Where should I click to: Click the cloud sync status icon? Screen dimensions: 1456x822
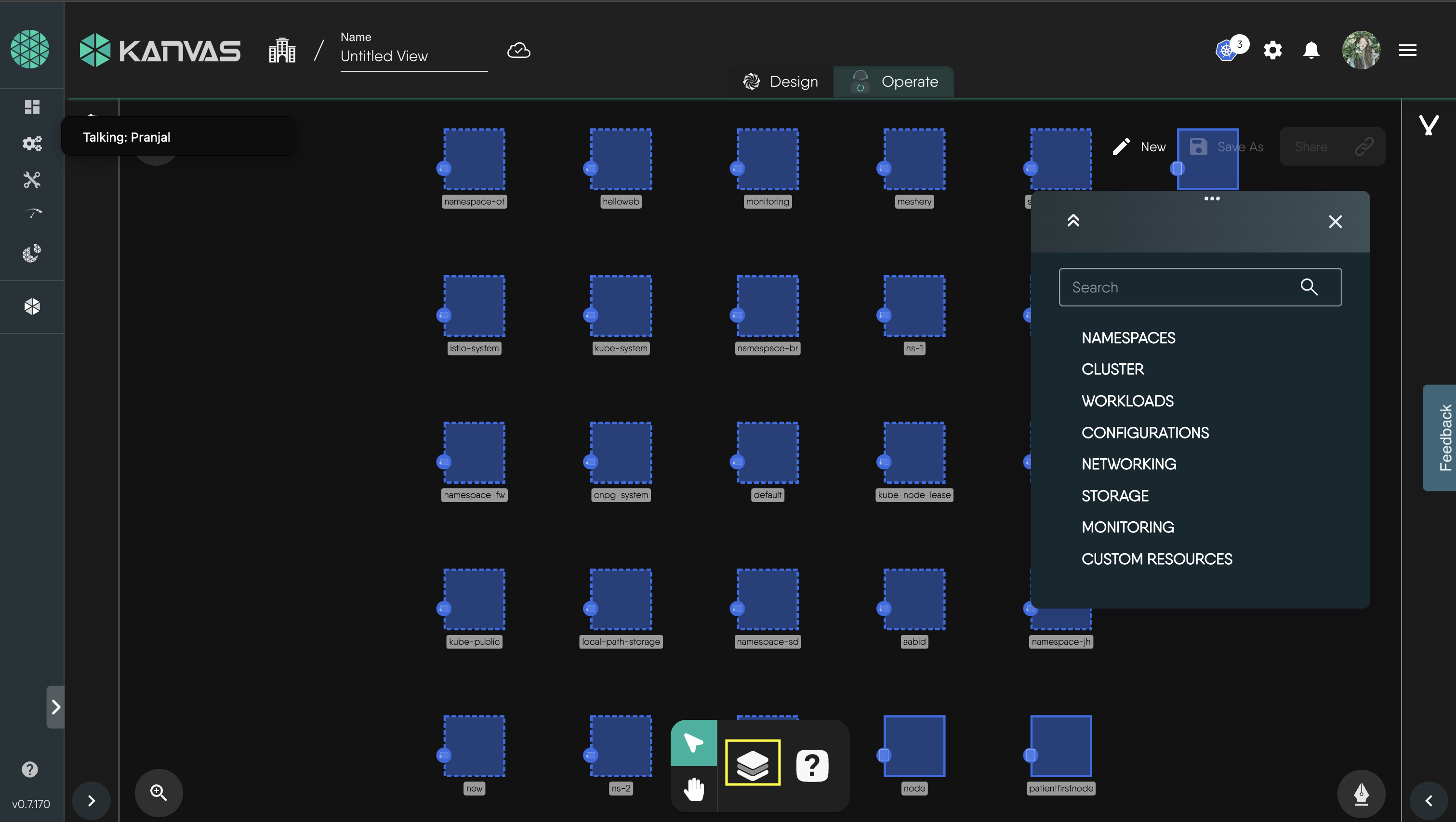pyautogui.click(x=518, y=51)
